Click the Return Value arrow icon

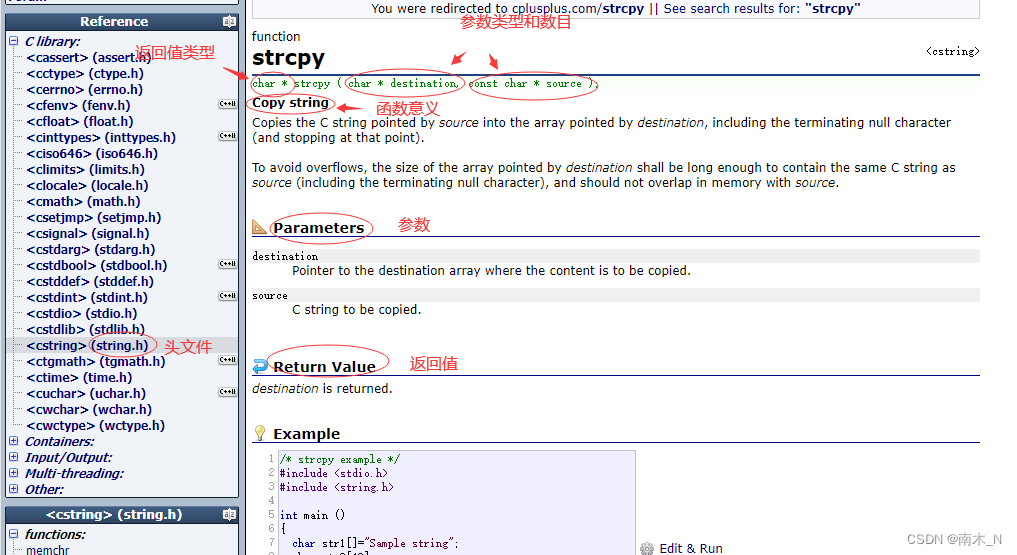pos(260,366)
